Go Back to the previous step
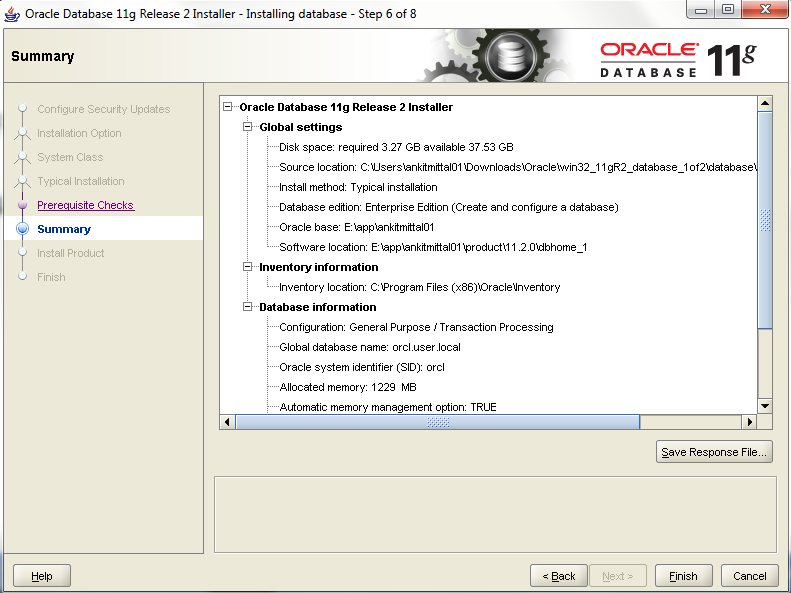 (x=558, y=576)
